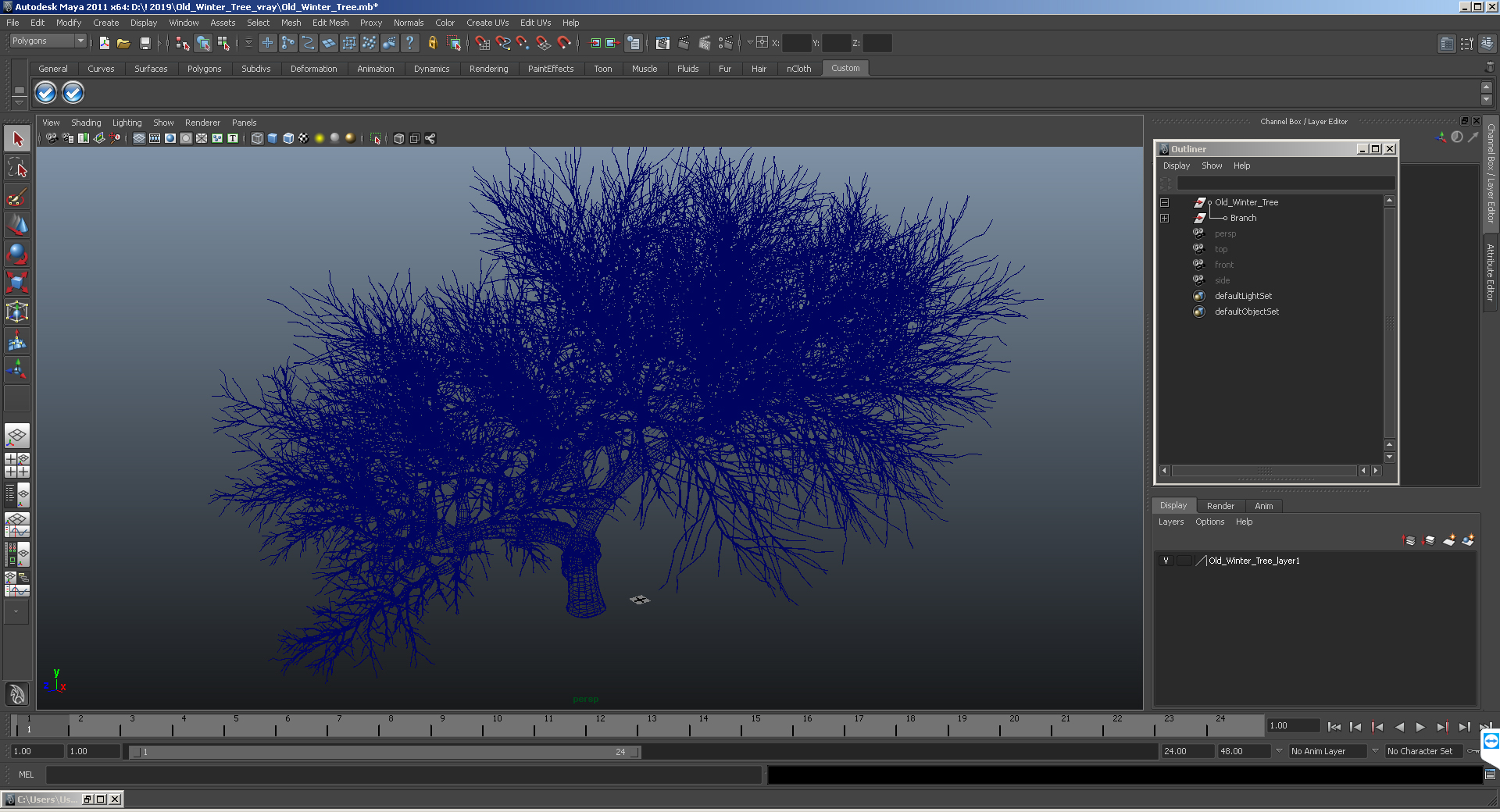Click the IPR render icon
Image resolution: width=1500 pixels, height=812 pixels.
coord(705,43)
